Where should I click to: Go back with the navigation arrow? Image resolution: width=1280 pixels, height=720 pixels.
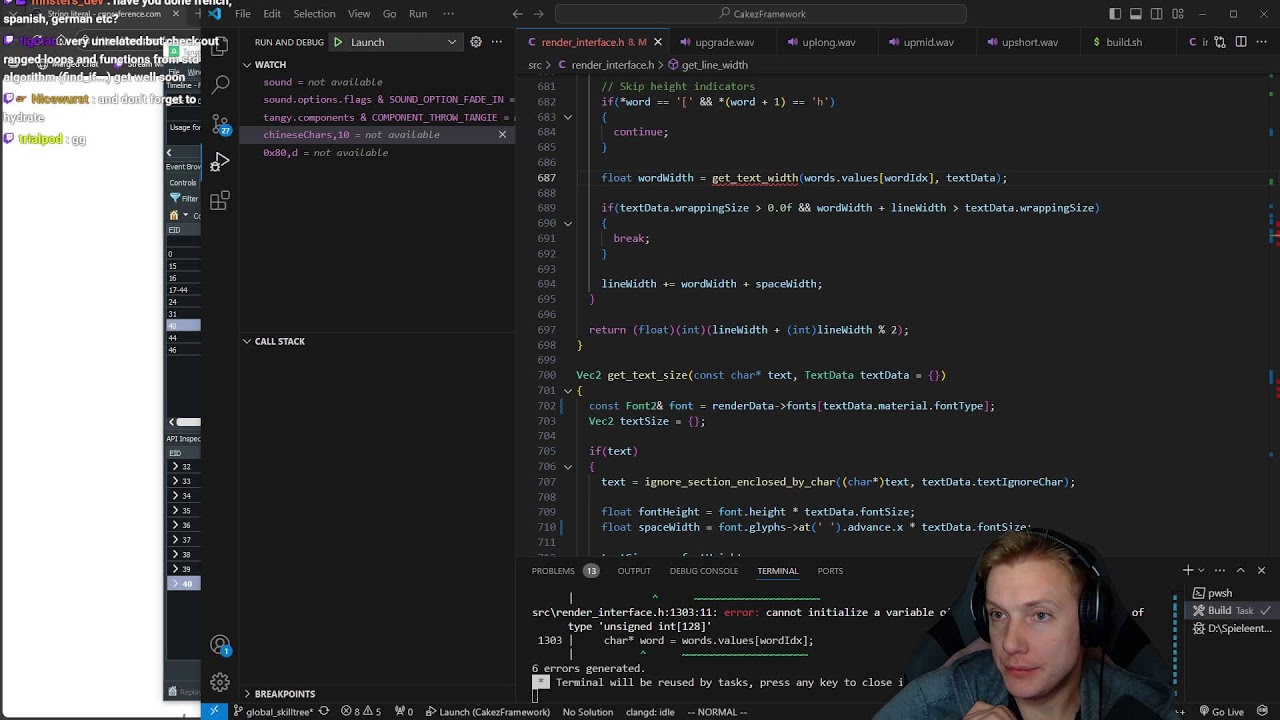pyautogui.click(x=517, y=14)
